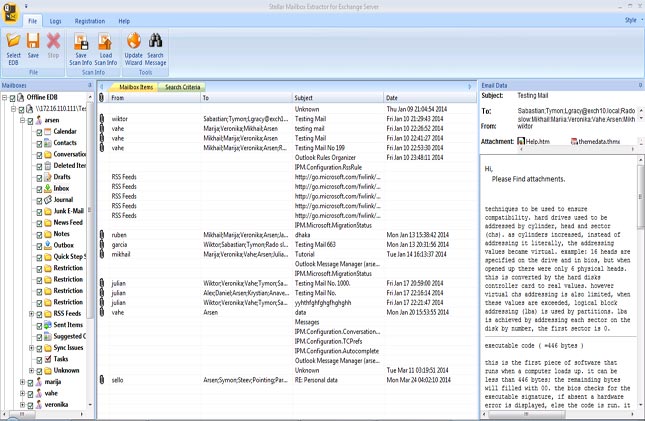Pin the Mailboxes panel
Viewport: 645px width, 421px height.
90,85
